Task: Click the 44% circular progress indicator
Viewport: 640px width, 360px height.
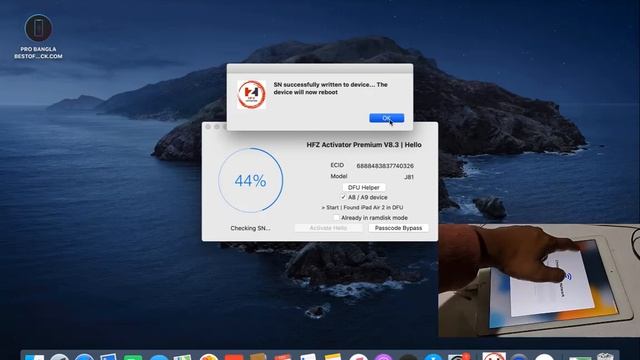Action: point(251,180)
